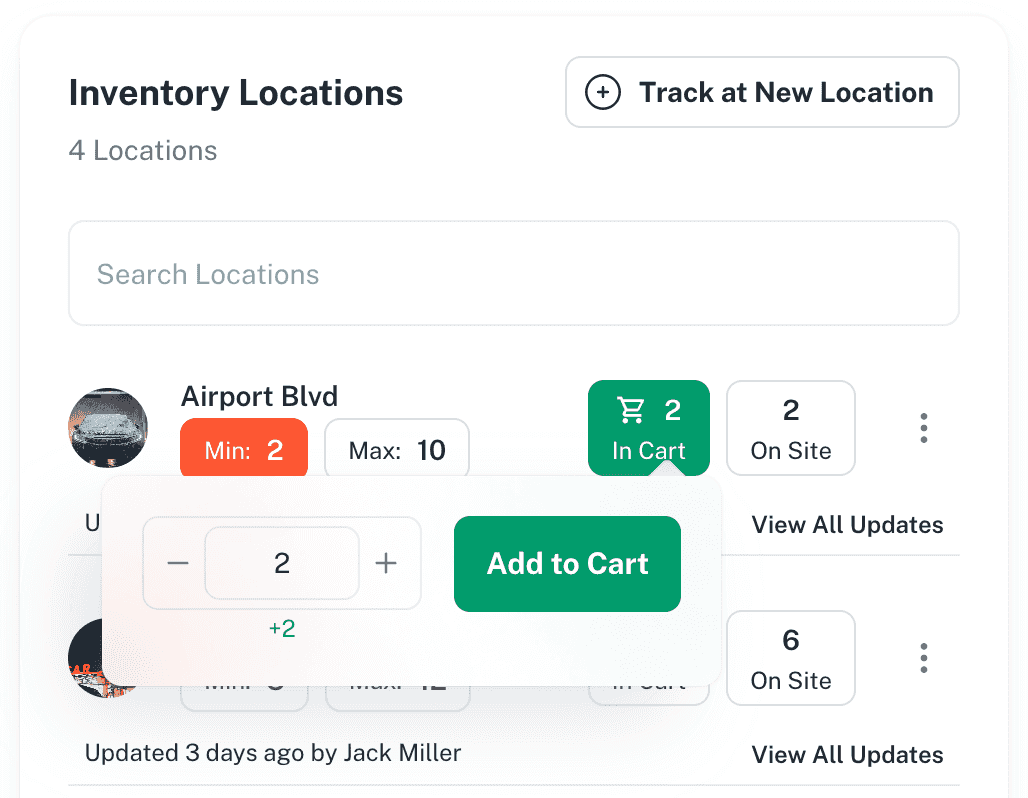
Task: Click the Max: 10 badge
Action: (x=397, y=450)
